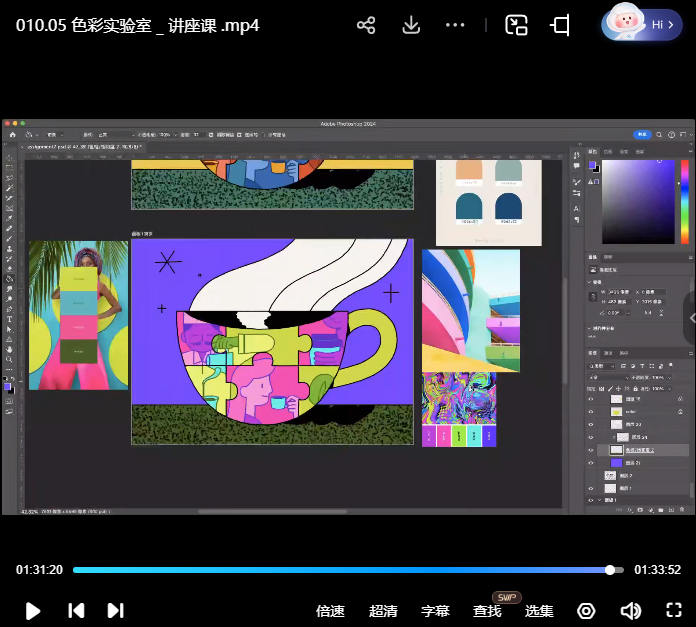This screenshot has width=696, height=627.
Task: Open the 倍速 playback speed menu
Action: tap(330, 610)
